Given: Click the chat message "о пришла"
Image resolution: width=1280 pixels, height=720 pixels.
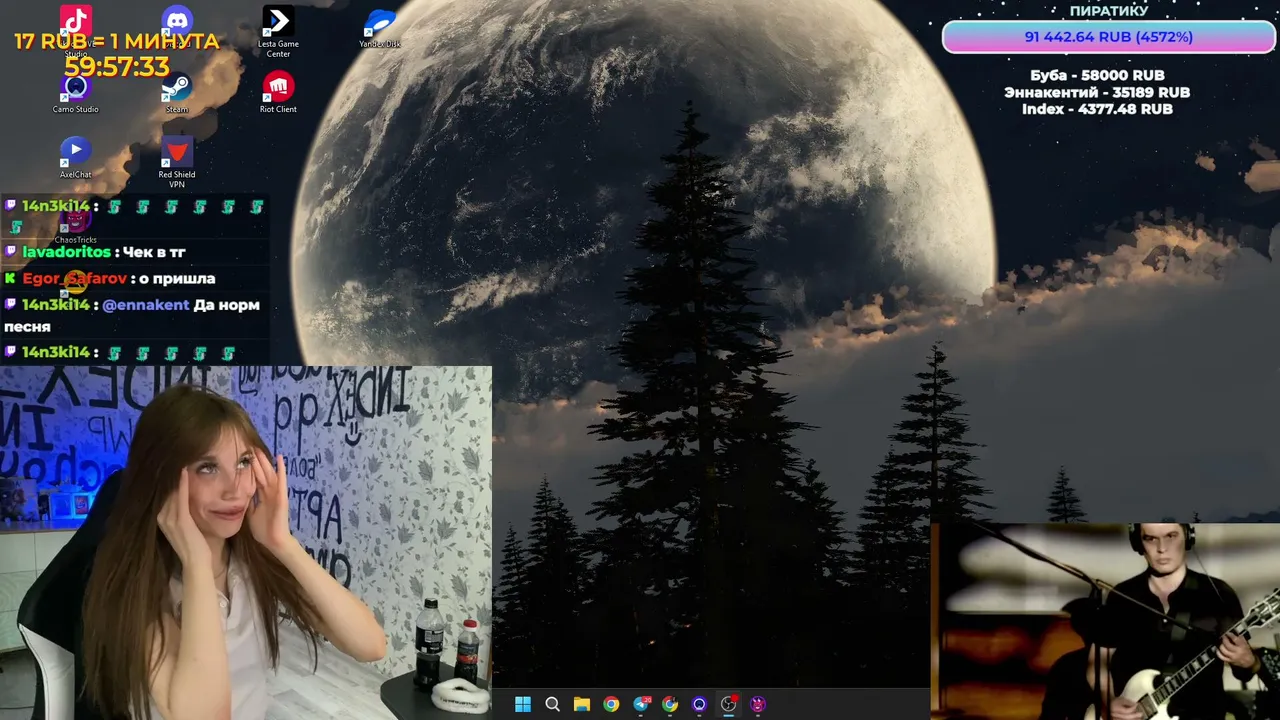Looking at the screenshot, I should [x=177, y=278].
